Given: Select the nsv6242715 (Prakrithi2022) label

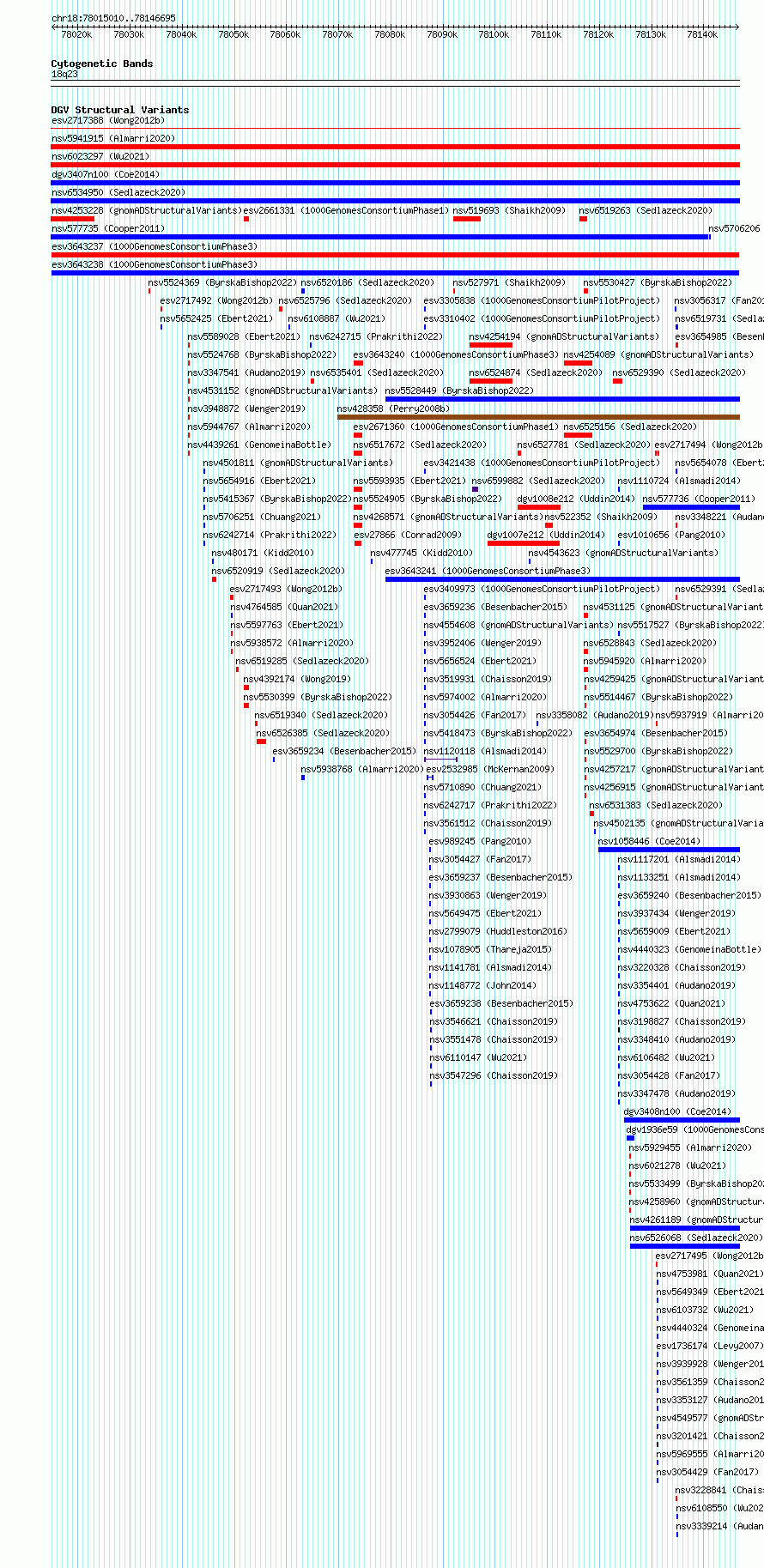Looking at the screenshot, I should 376,337.
